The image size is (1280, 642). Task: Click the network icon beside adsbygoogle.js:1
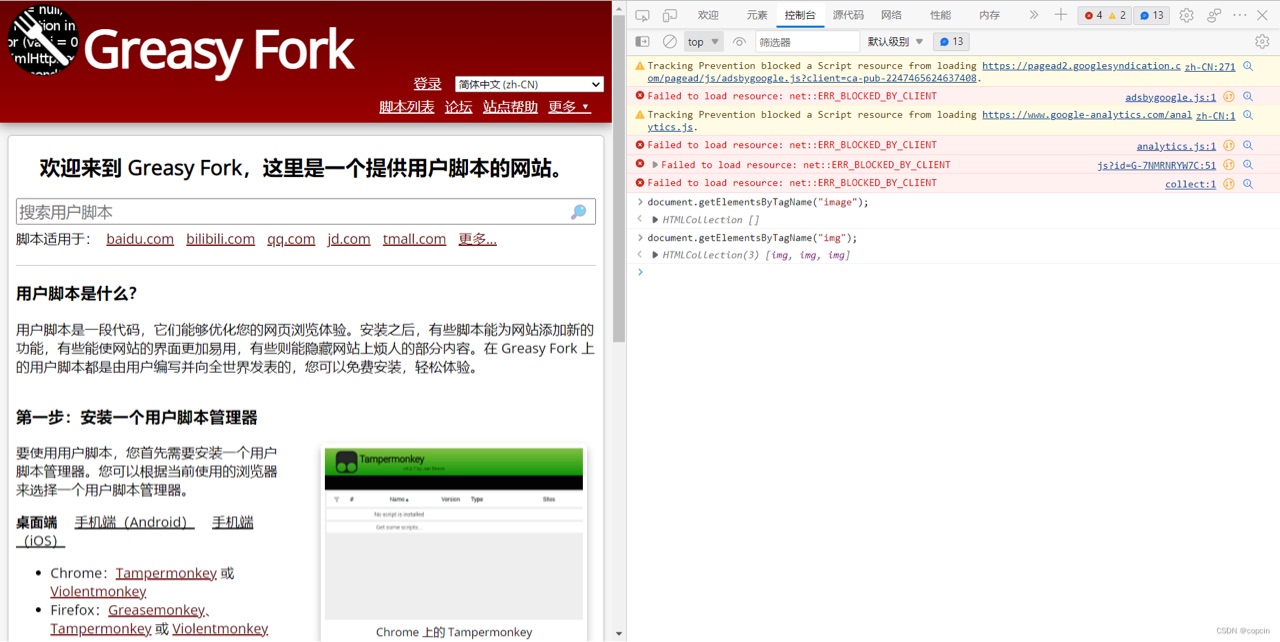[1229, 97]
